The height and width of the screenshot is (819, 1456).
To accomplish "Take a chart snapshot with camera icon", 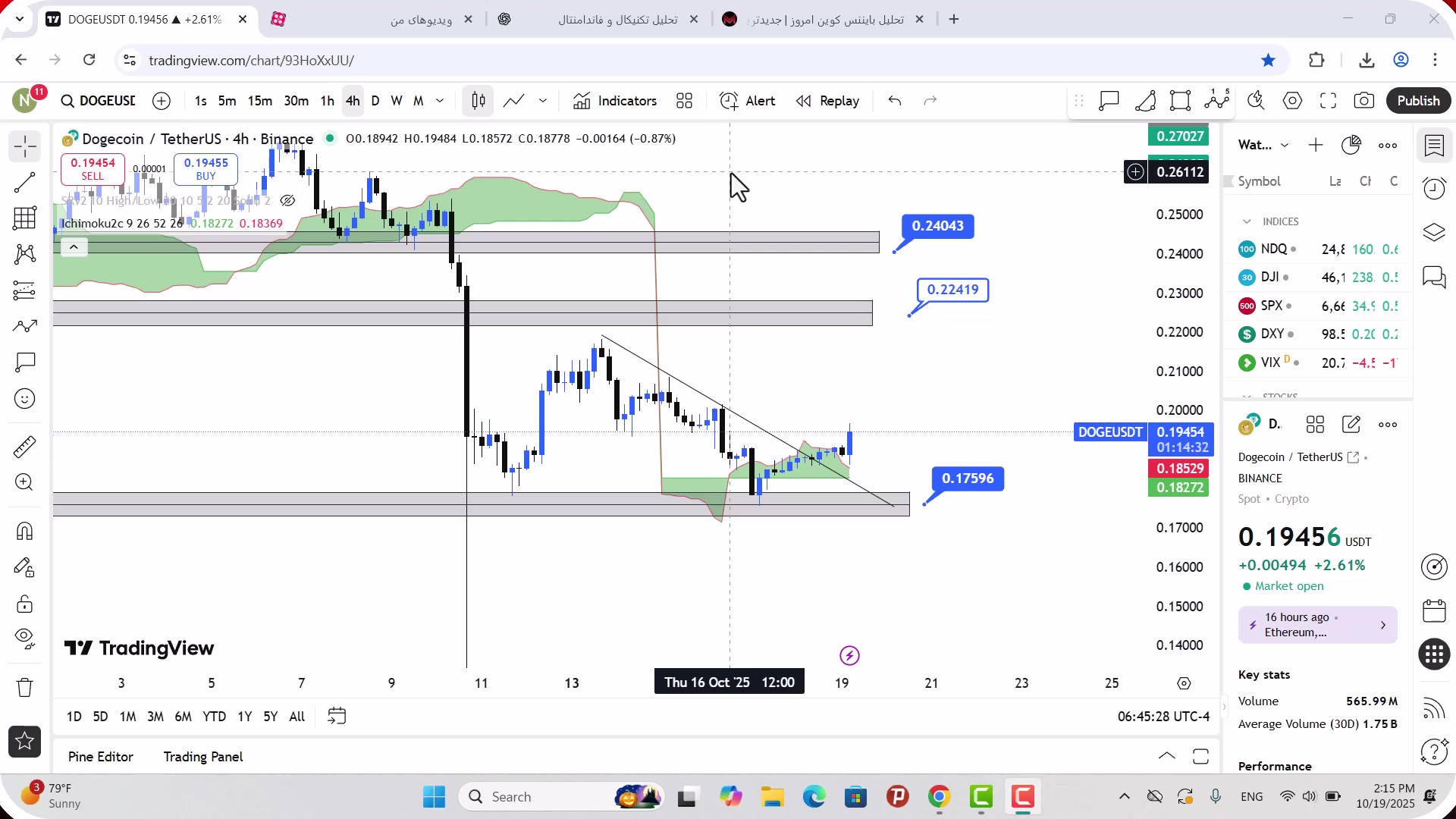I will click(1364, 101).
